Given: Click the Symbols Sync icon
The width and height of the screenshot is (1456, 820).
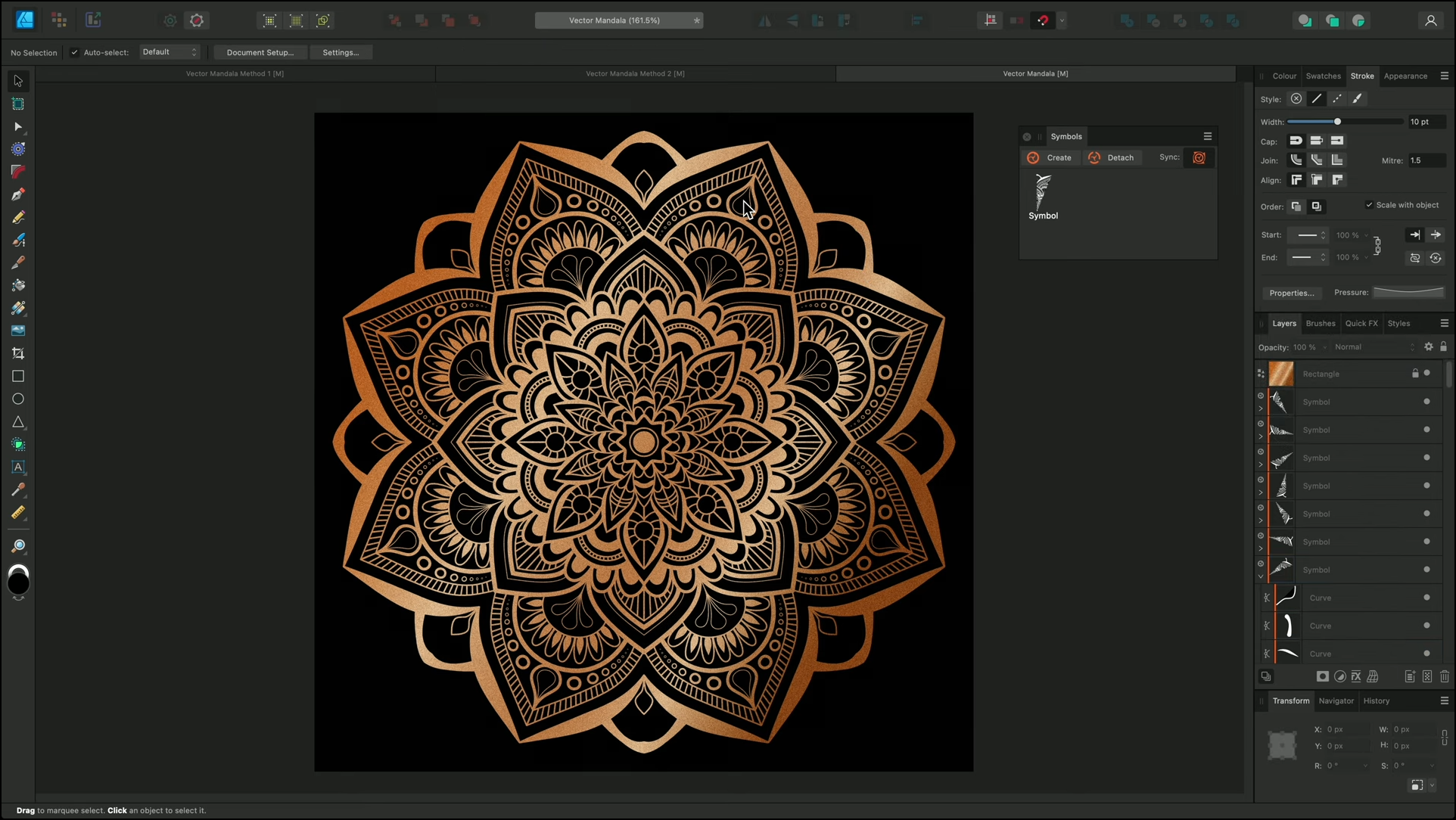Looking at the screenshot, I should click(x=1199, y=157).
